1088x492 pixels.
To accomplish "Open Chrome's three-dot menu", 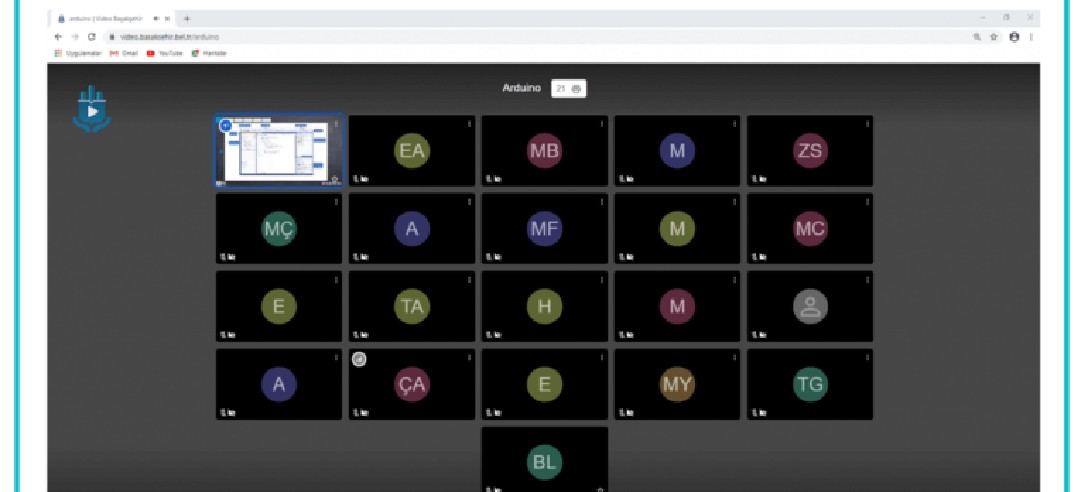I will [1031, 36].
